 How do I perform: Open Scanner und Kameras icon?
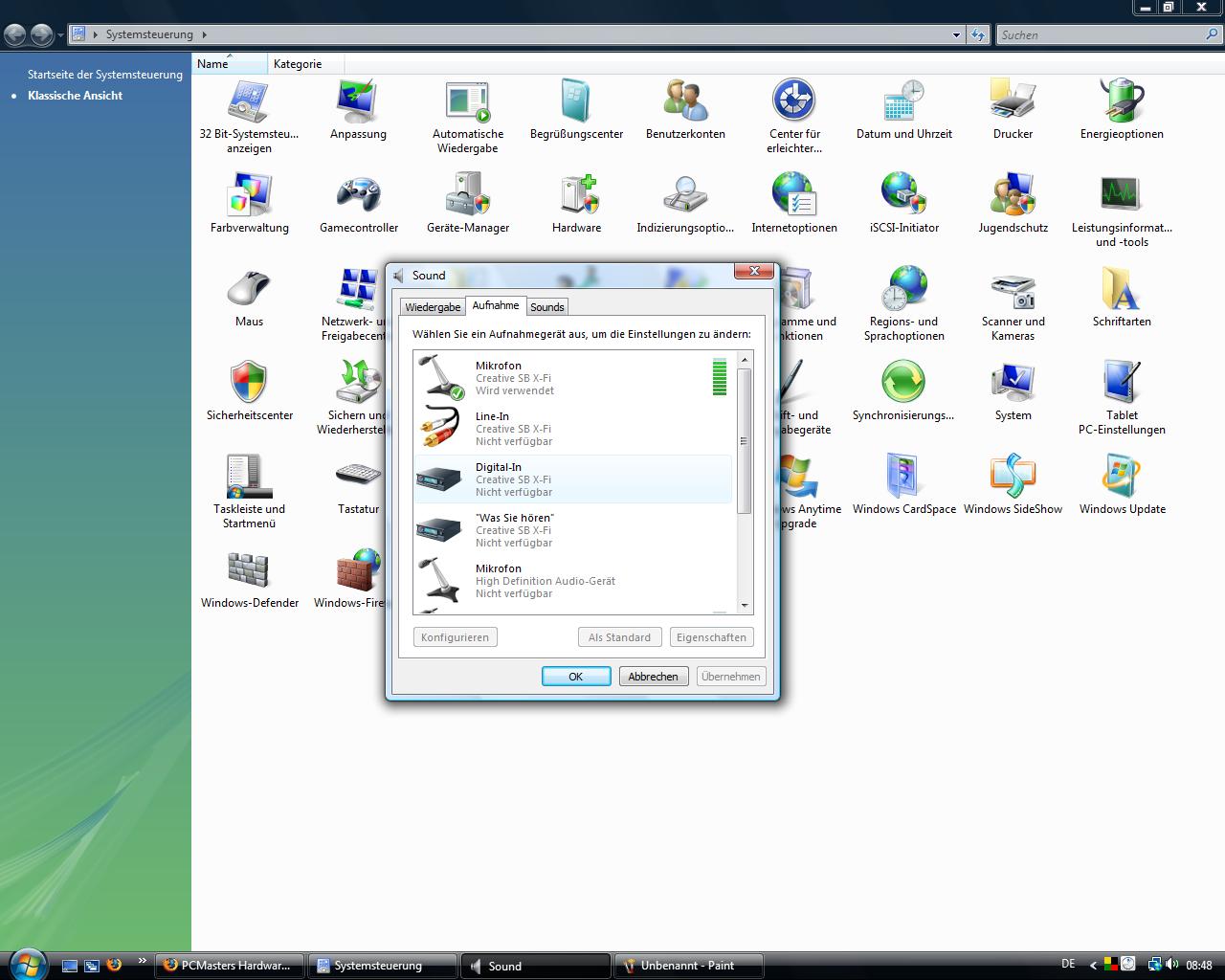coord(1013,289)
